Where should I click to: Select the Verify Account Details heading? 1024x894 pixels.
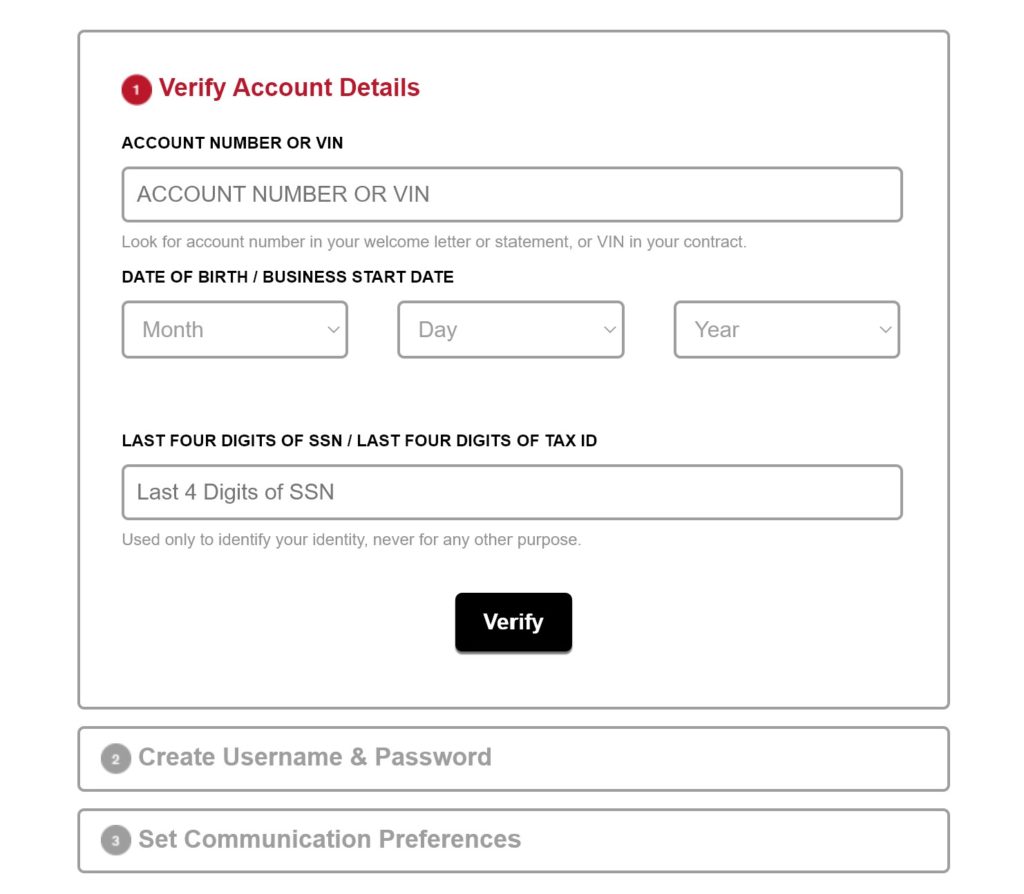(x=289, y=88)
